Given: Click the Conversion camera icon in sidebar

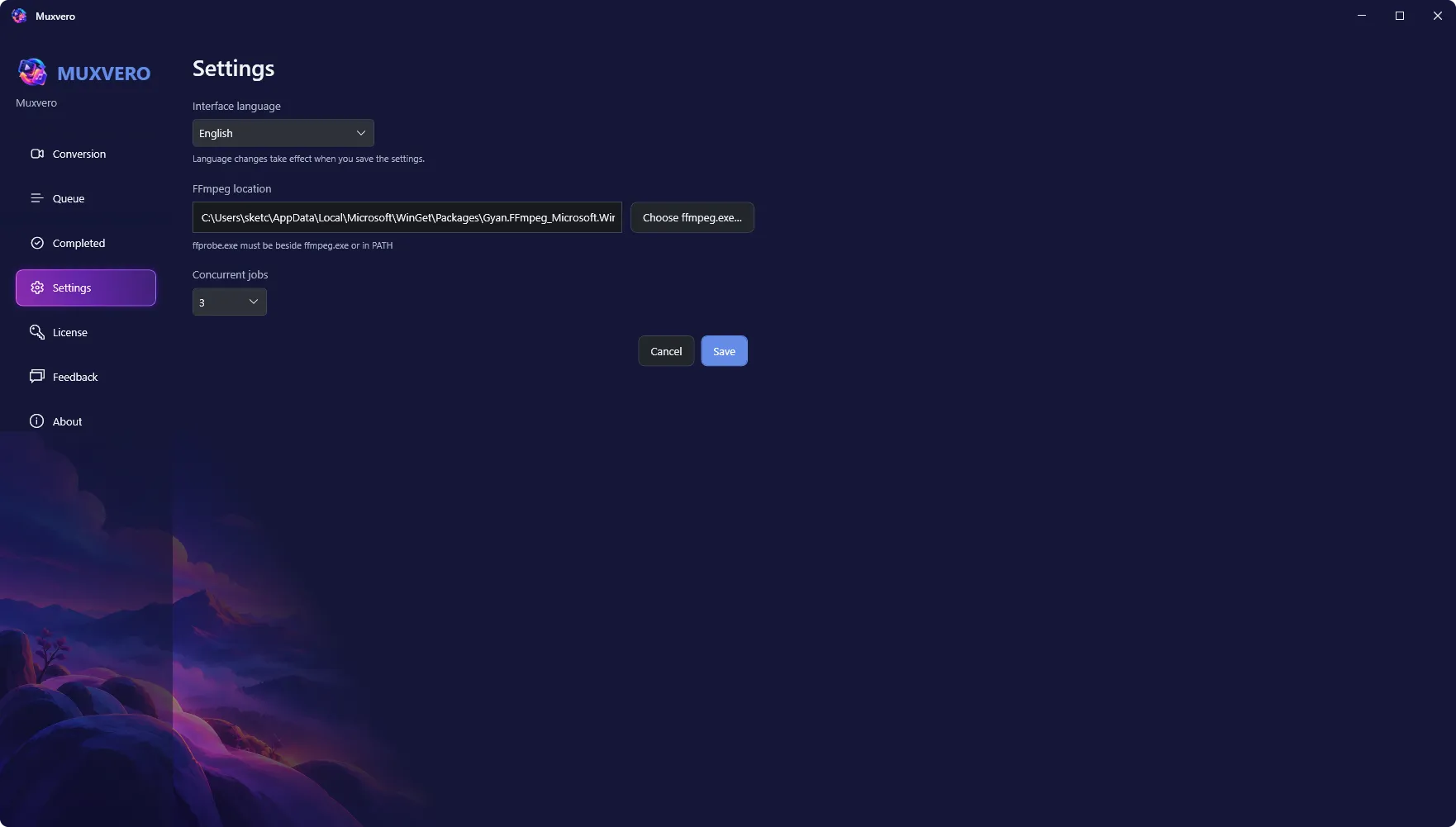Looking at the screenshot, I should tap(37, 154).
